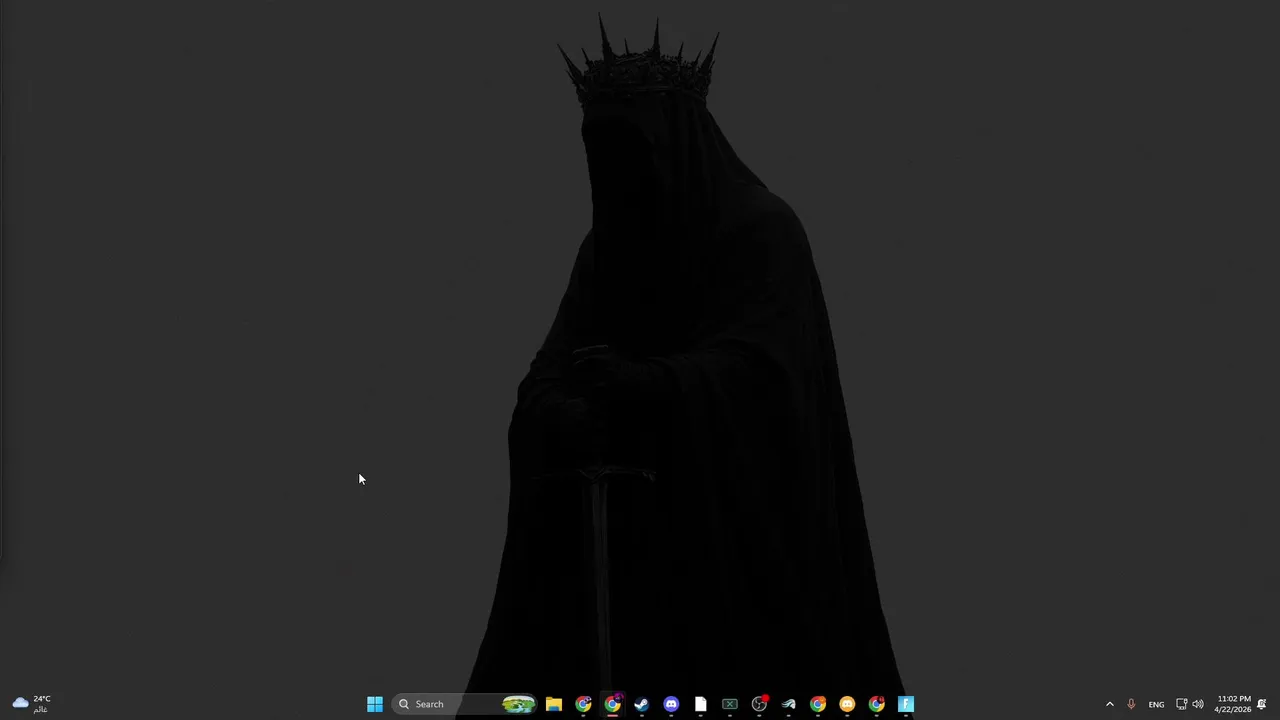Image resolution: width=1280 pixels, height=720 pixels.
Task: Open the weather widget showing 24°C
Action: (x=31, y=704)
